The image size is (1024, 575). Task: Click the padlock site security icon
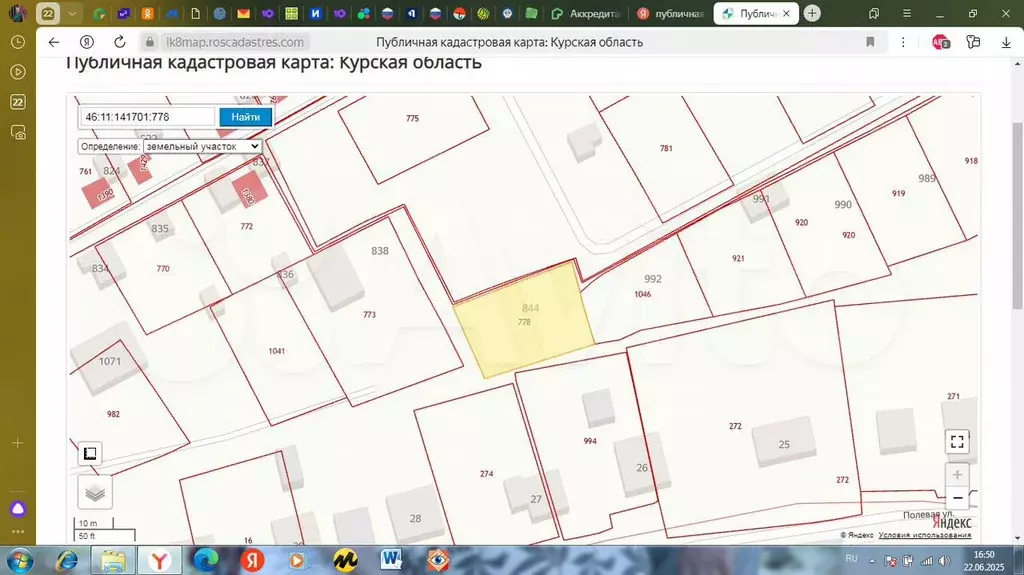coord(150,42)
